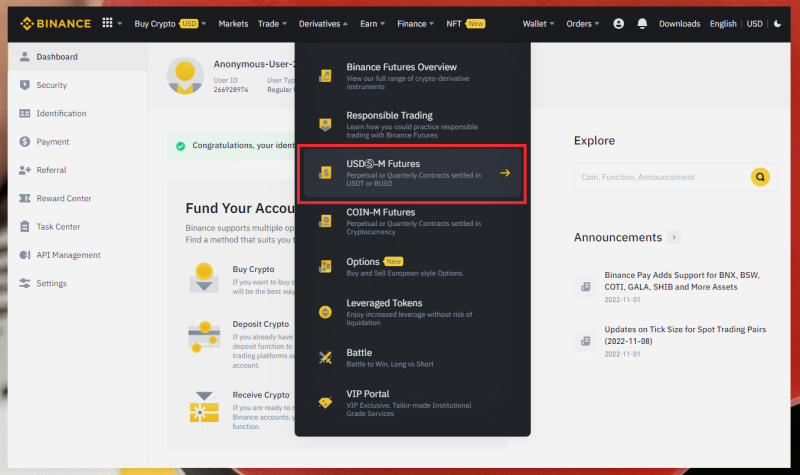
Task: Click the Downloads link
Action: (x=679, y=23)
